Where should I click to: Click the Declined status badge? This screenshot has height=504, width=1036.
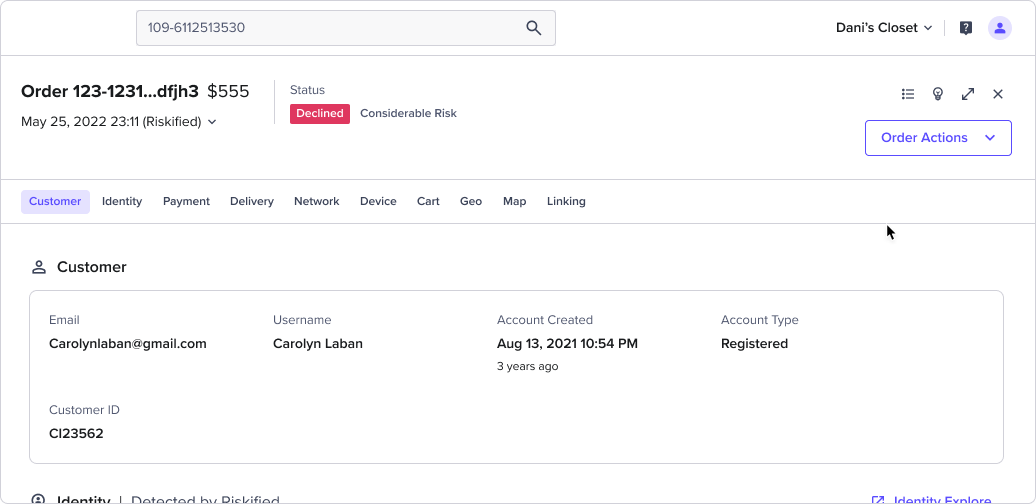click(320, 114)
